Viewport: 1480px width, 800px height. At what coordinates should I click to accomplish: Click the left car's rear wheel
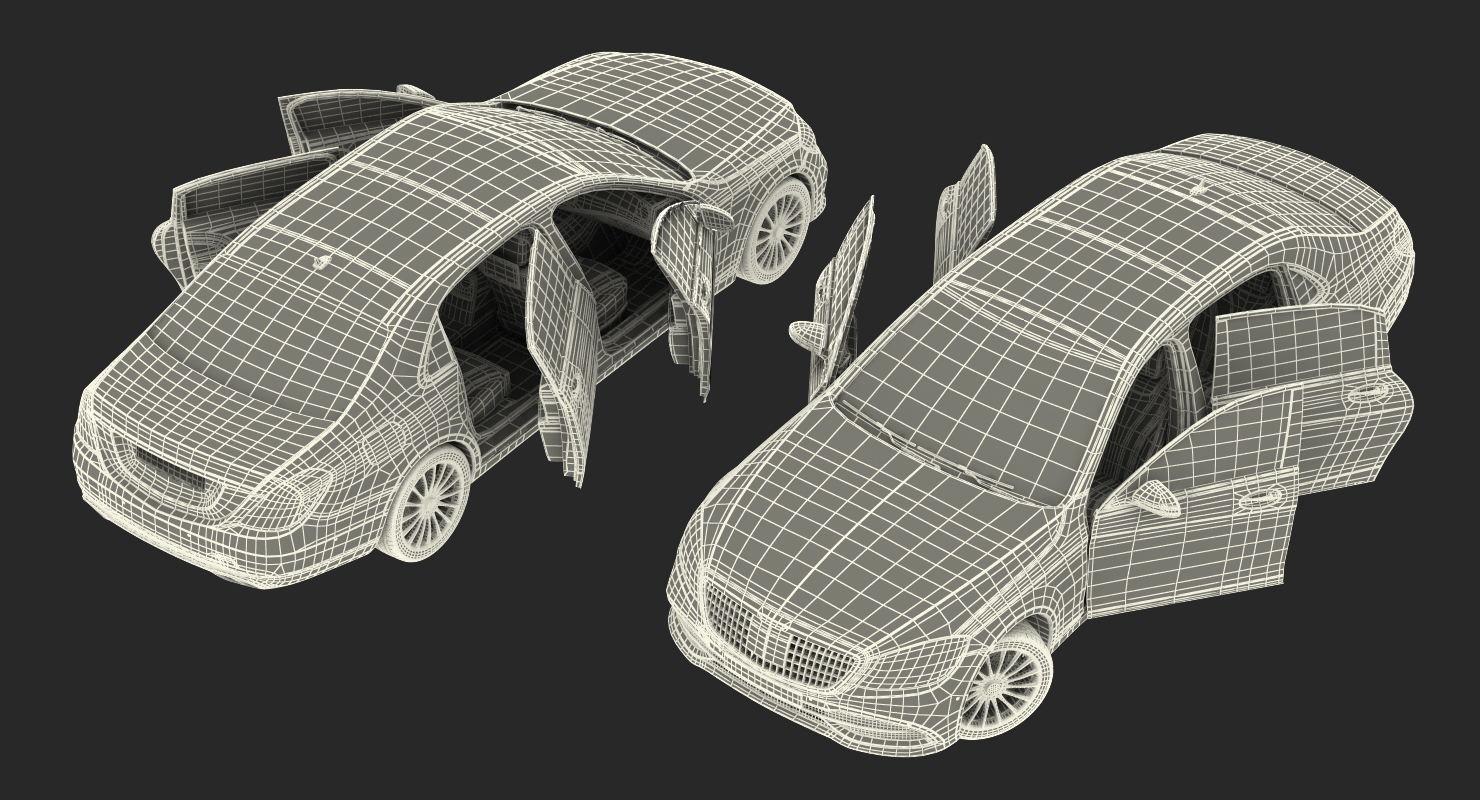pyautogui.click(x=427, y=504)
